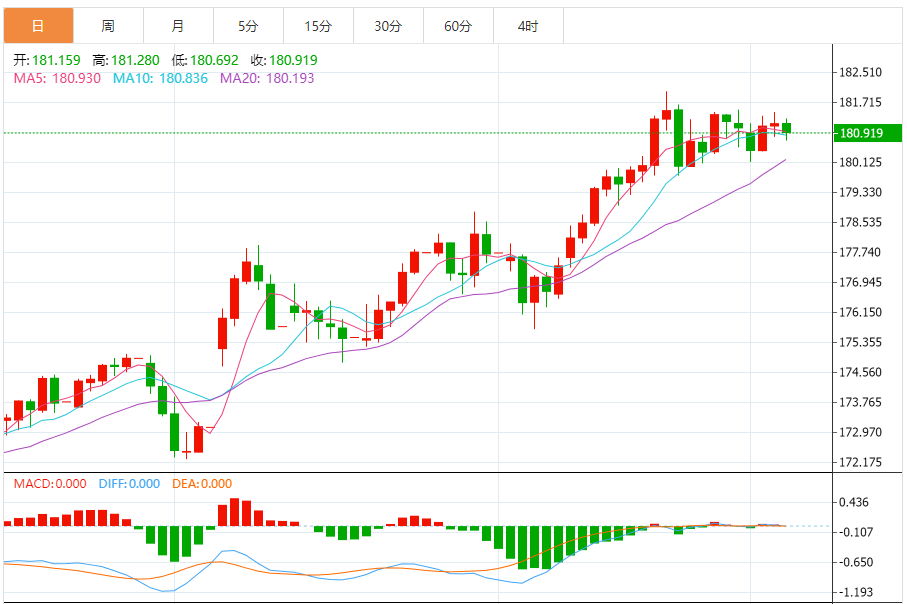Image resolution: width=907 pixels, height=604 pixels.
Task: Select the 日 daily timeframe tab
Action: pyautogui.click(x=38, y=26)
